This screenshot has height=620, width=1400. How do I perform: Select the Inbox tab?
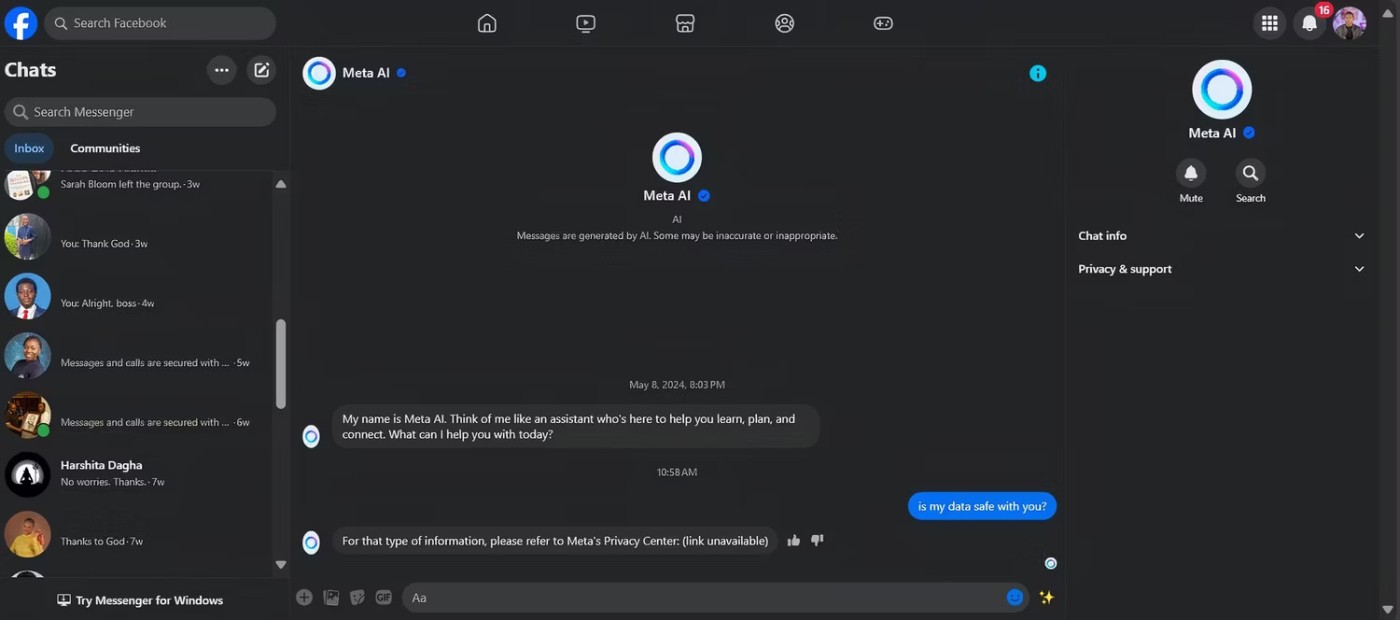29,148
